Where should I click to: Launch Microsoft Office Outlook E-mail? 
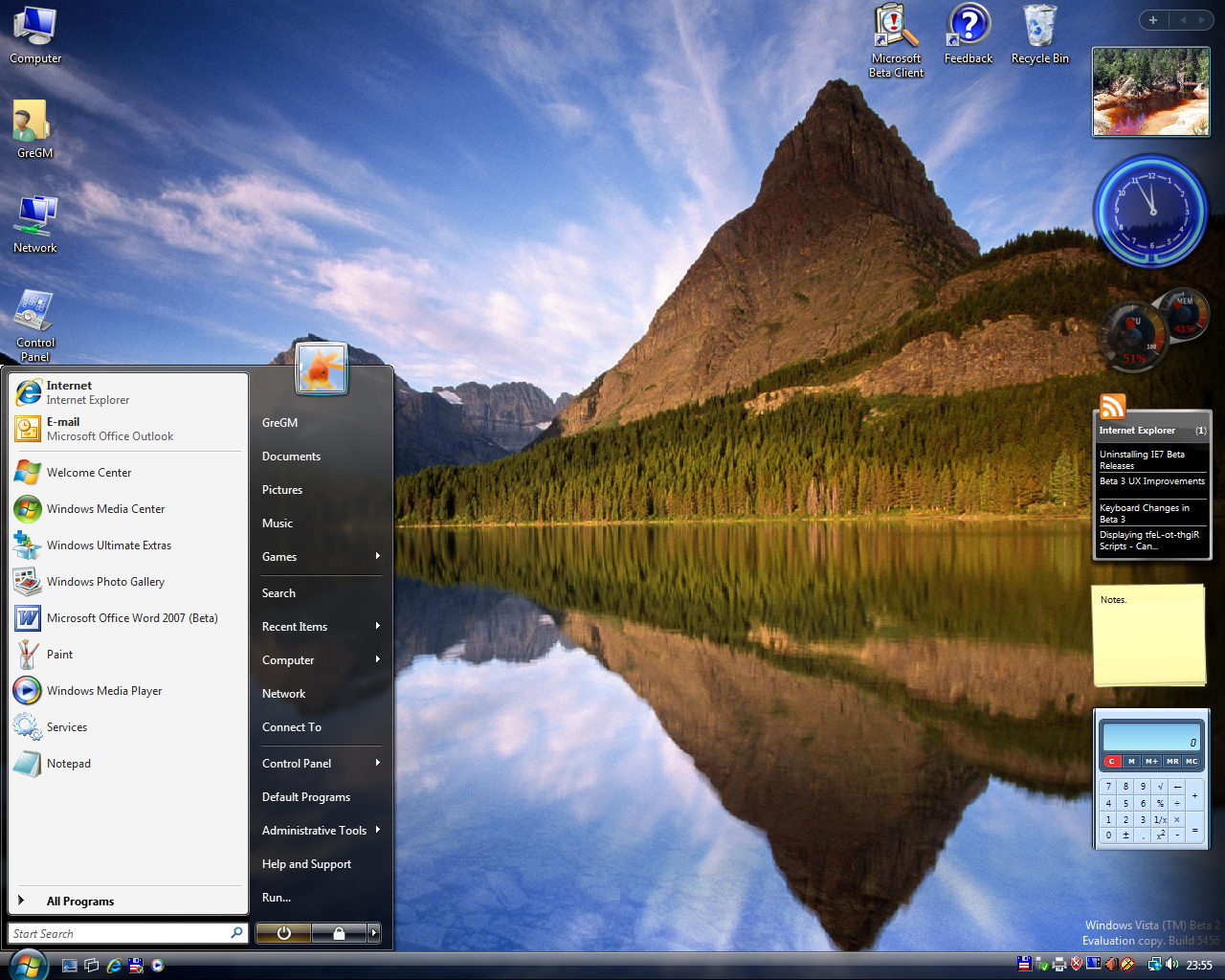[x=128, y=429]
